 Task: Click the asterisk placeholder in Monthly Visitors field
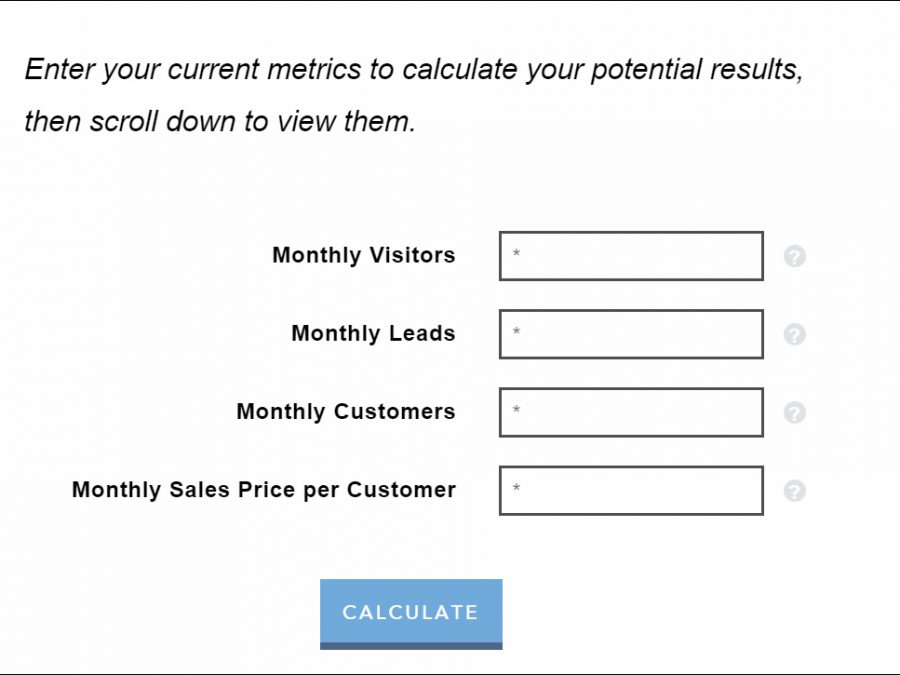click(x=516, y=255)
